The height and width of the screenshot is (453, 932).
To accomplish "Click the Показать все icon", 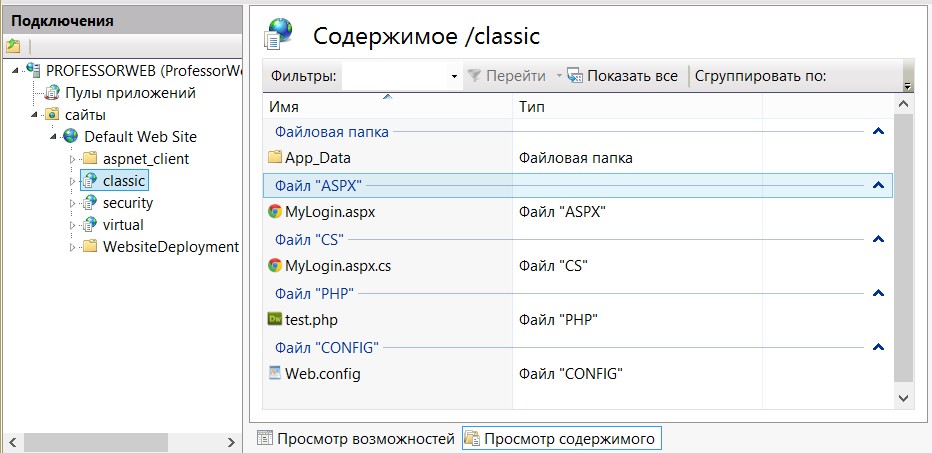I will (x=575, y=76).
